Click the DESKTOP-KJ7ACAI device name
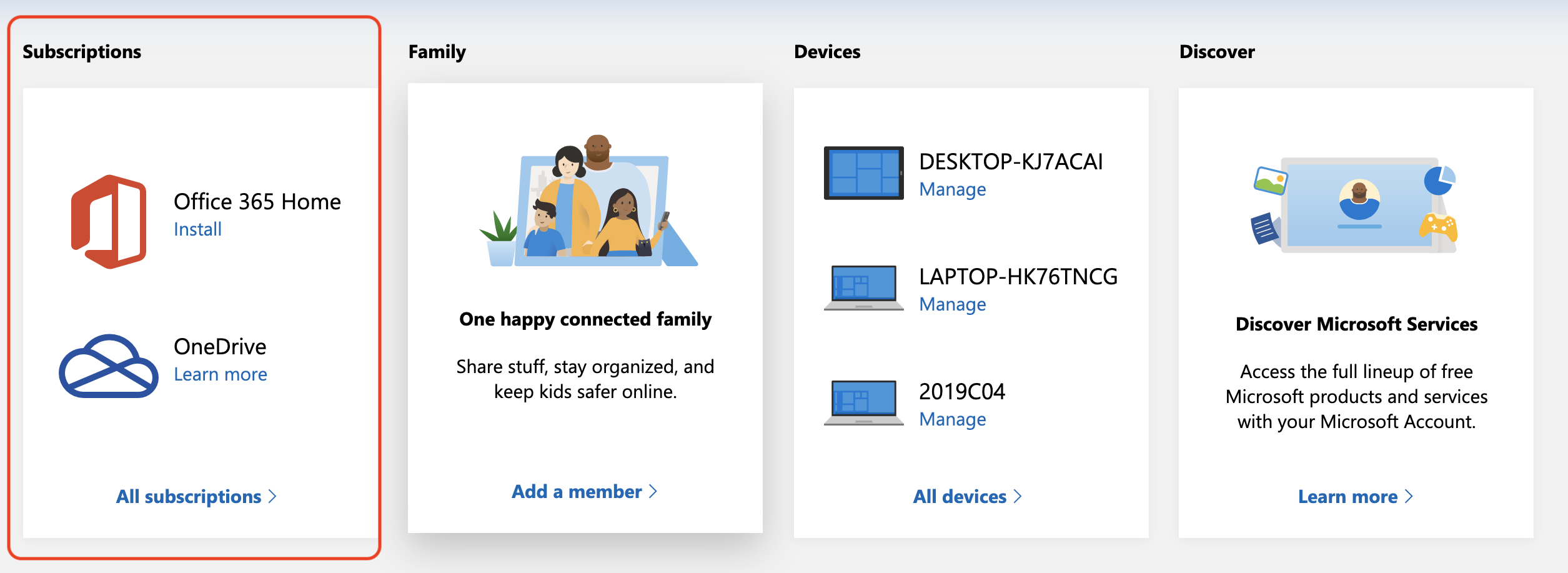The width and height of the screenshot is (1568, 573). 1011,162
